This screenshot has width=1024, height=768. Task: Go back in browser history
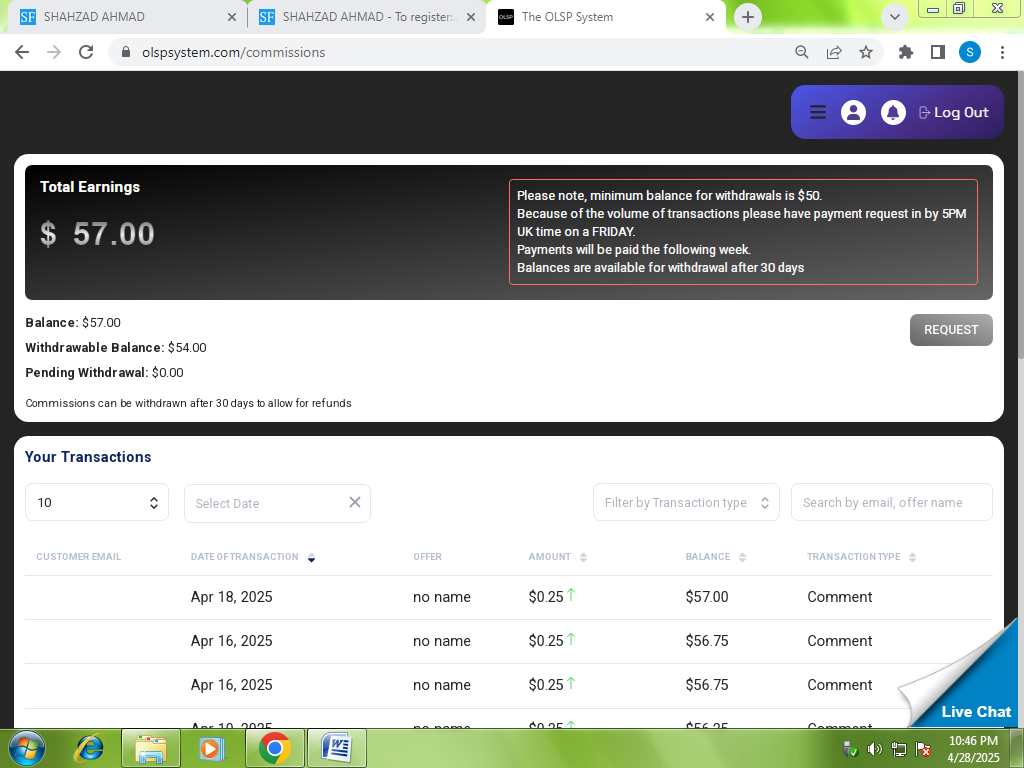(x=22, y=52)
